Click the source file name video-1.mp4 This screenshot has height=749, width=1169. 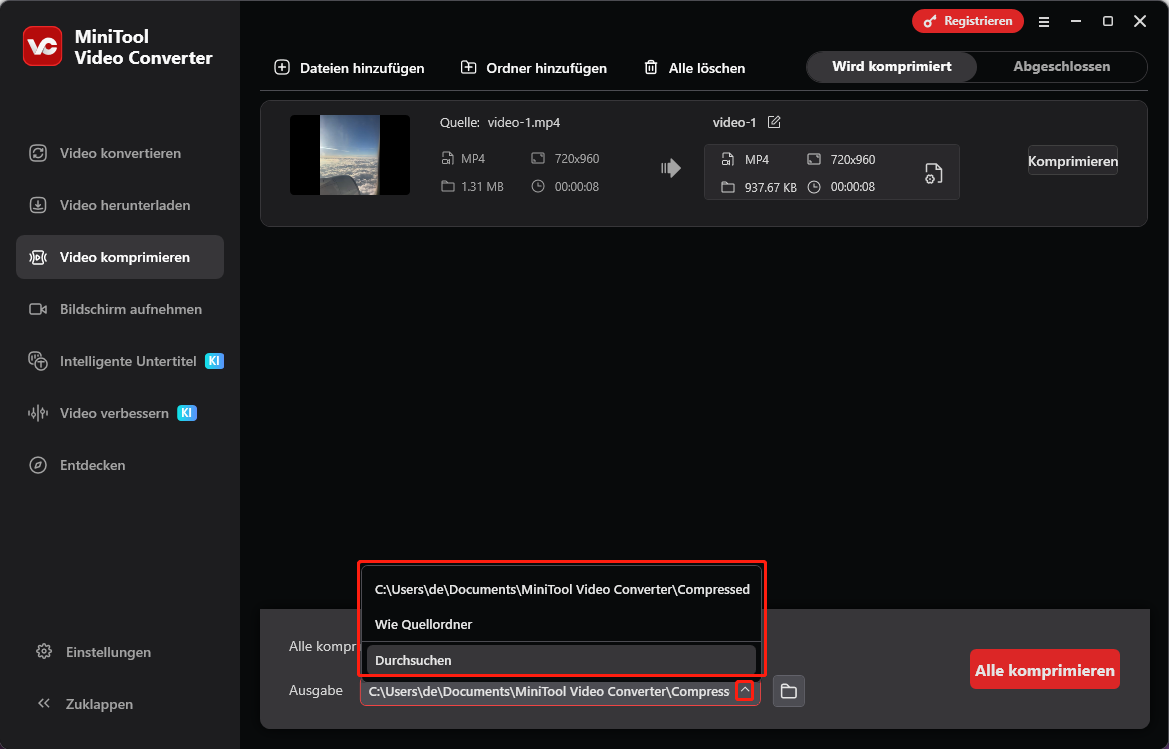click(523, 122)
